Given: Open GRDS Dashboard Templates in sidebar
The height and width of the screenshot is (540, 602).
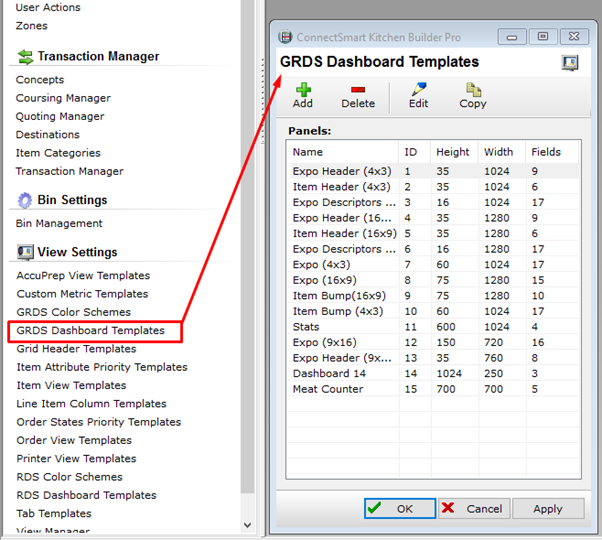Looking at the screenshot, I should click(90, 331).
